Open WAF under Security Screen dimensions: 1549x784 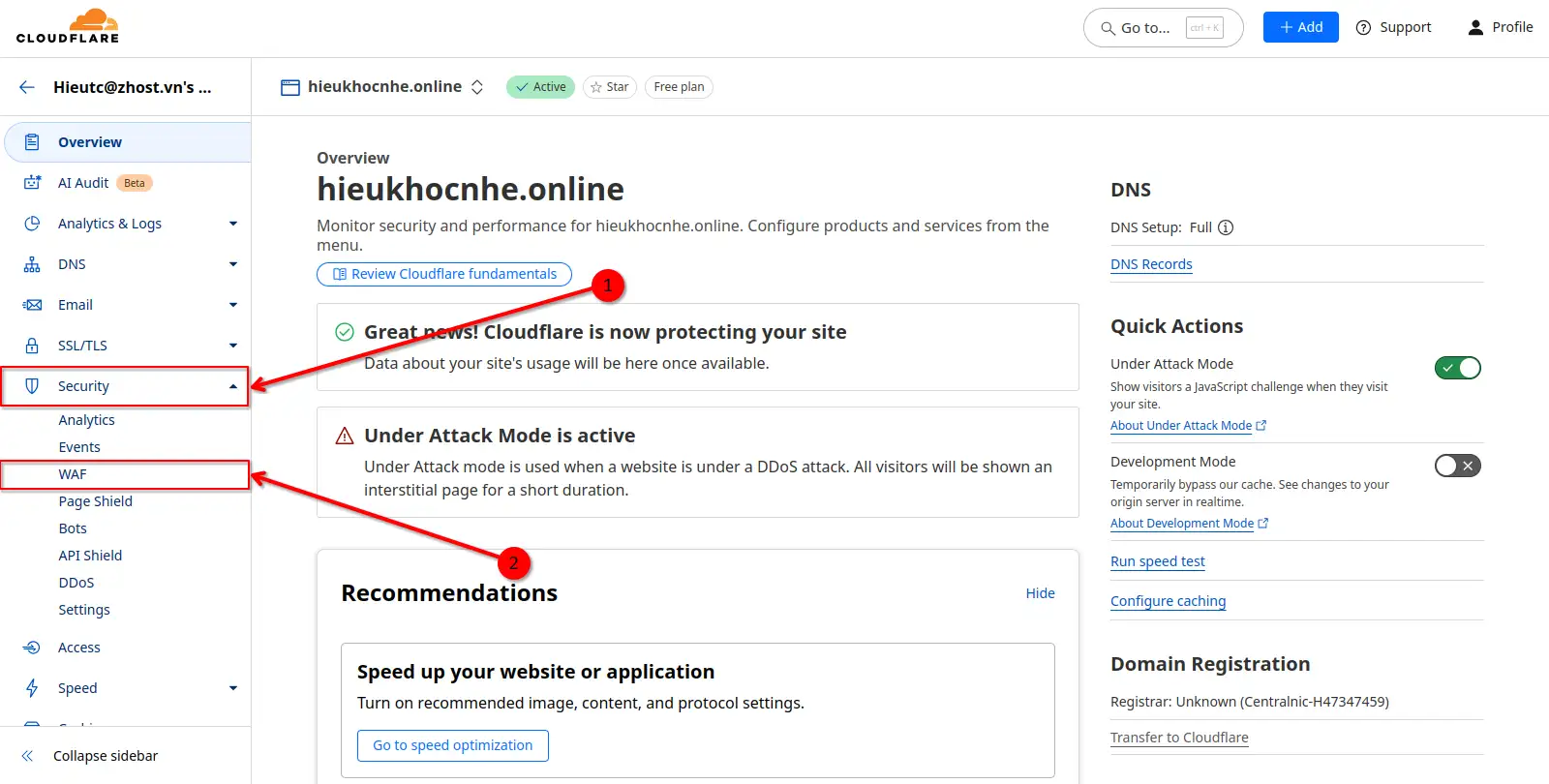click(x=73, y=474)
